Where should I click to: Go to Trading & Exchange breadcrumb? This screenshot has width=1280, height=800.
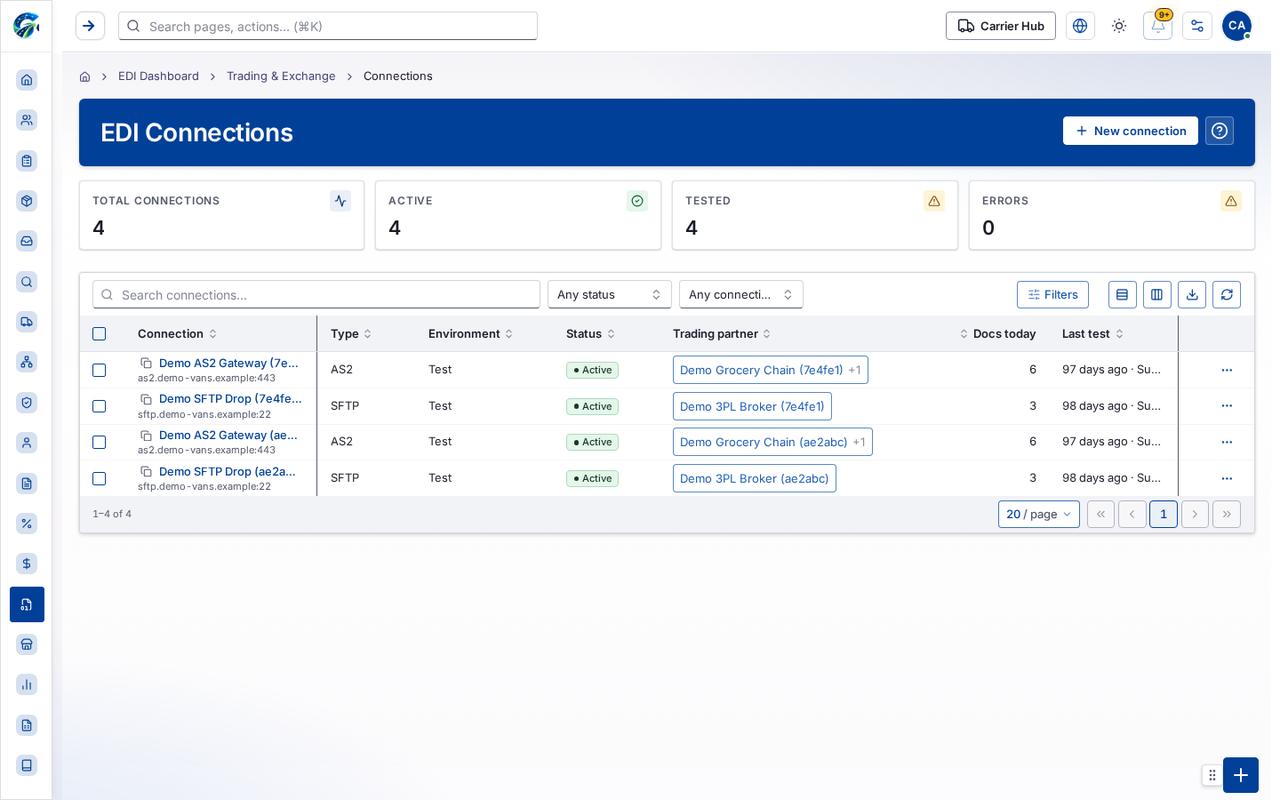coord(281,76)
